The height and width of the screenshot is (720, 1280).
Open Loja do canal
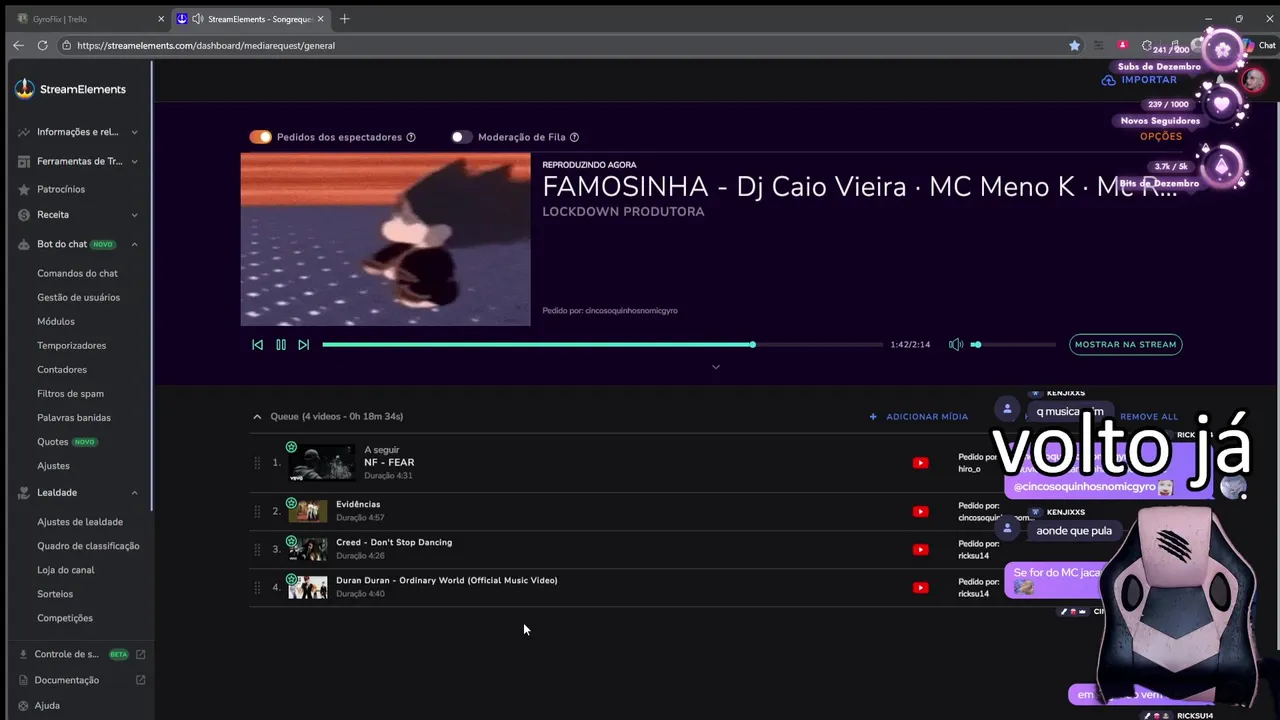point(66,570)
